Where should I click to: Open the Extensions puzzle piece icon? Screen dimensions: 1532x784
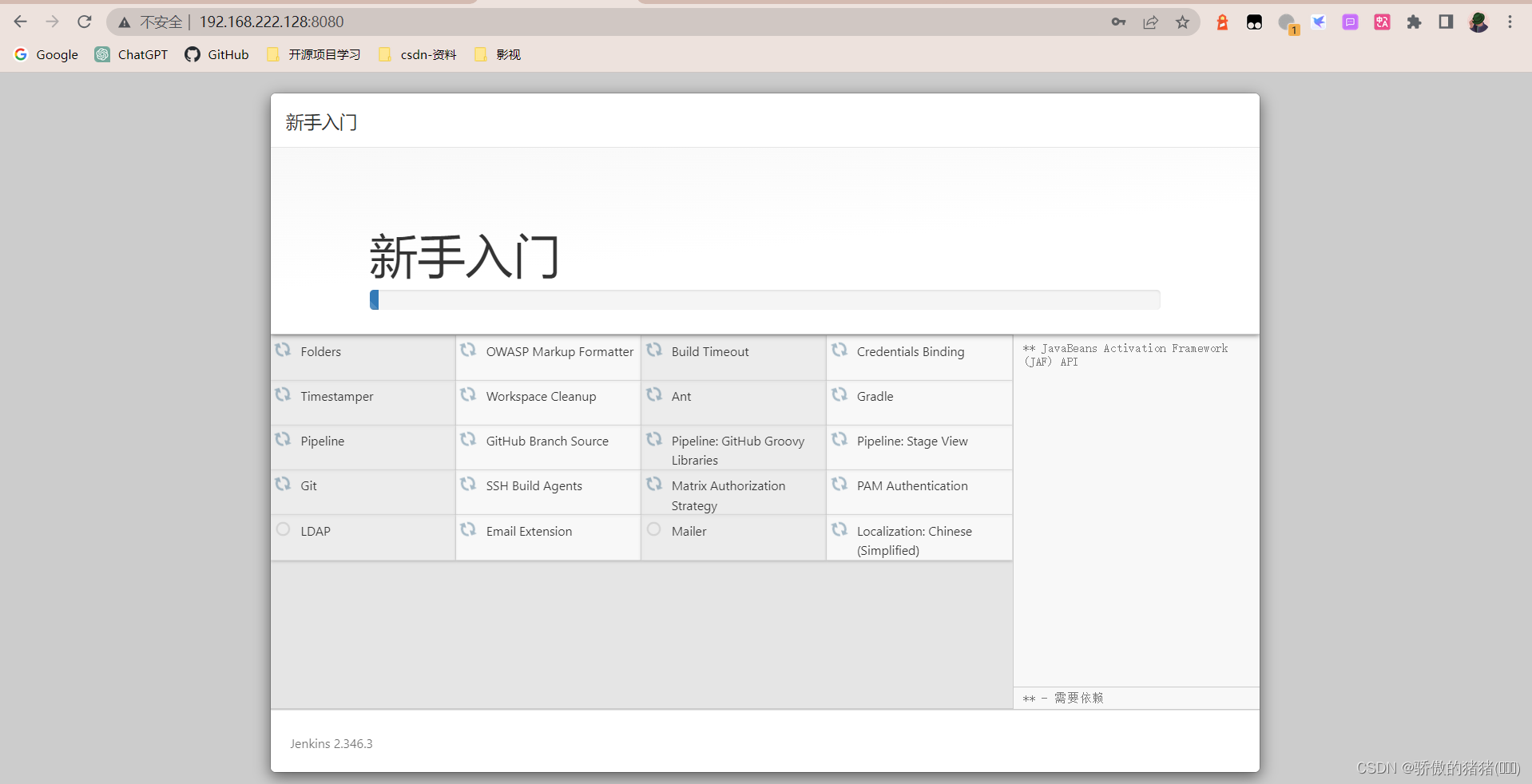1415,22
